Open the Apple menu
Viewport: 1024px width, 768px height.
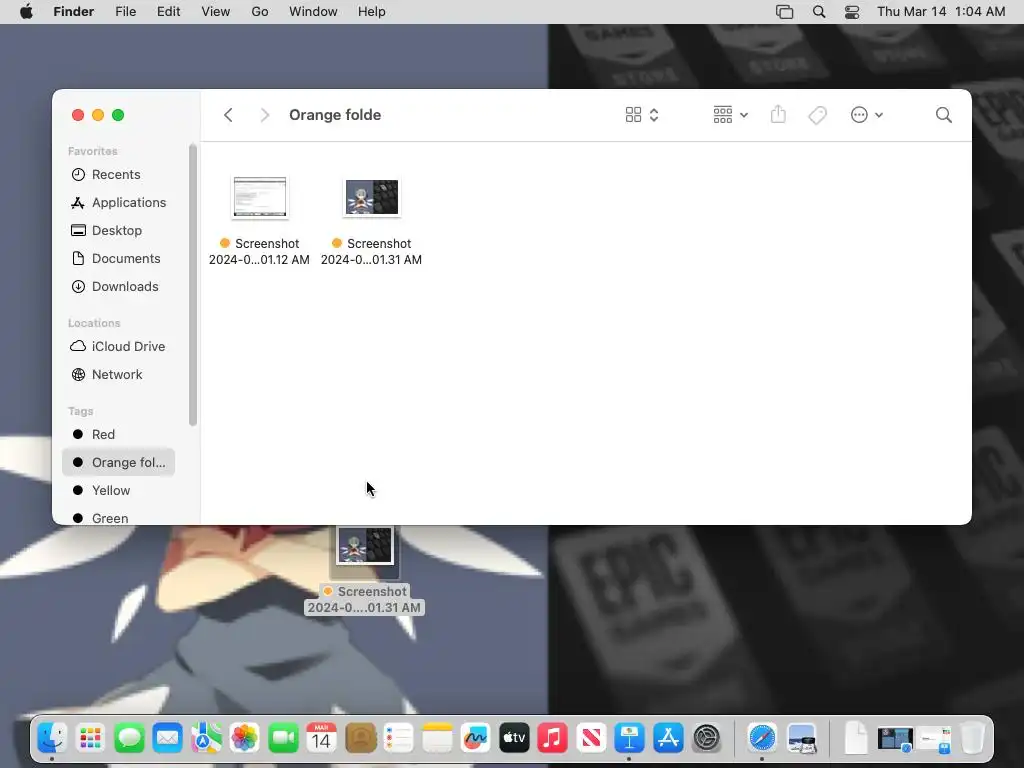click(x=26, y=12)
